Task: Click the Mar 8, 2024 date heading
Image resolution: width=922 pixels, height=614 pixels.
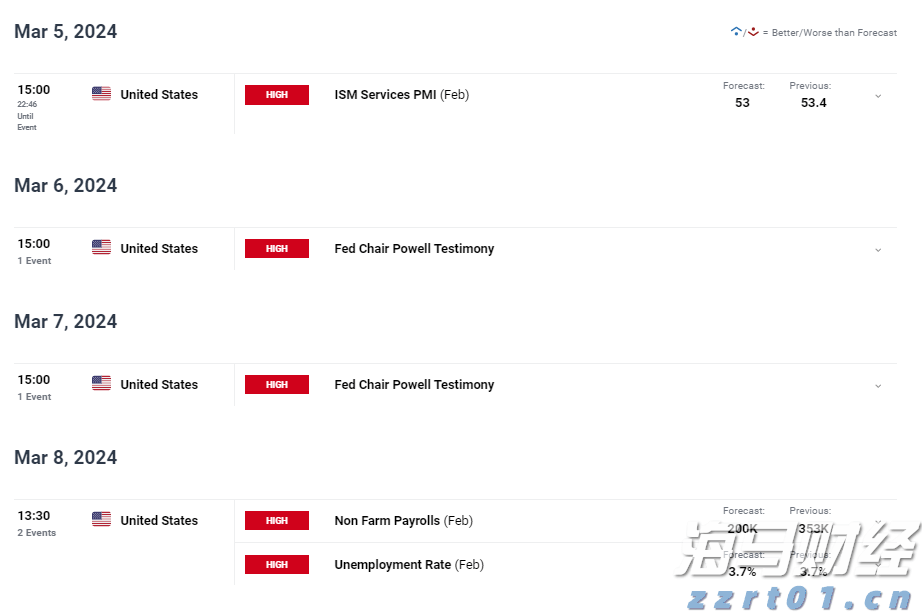Action: click(x=66, y=458)
